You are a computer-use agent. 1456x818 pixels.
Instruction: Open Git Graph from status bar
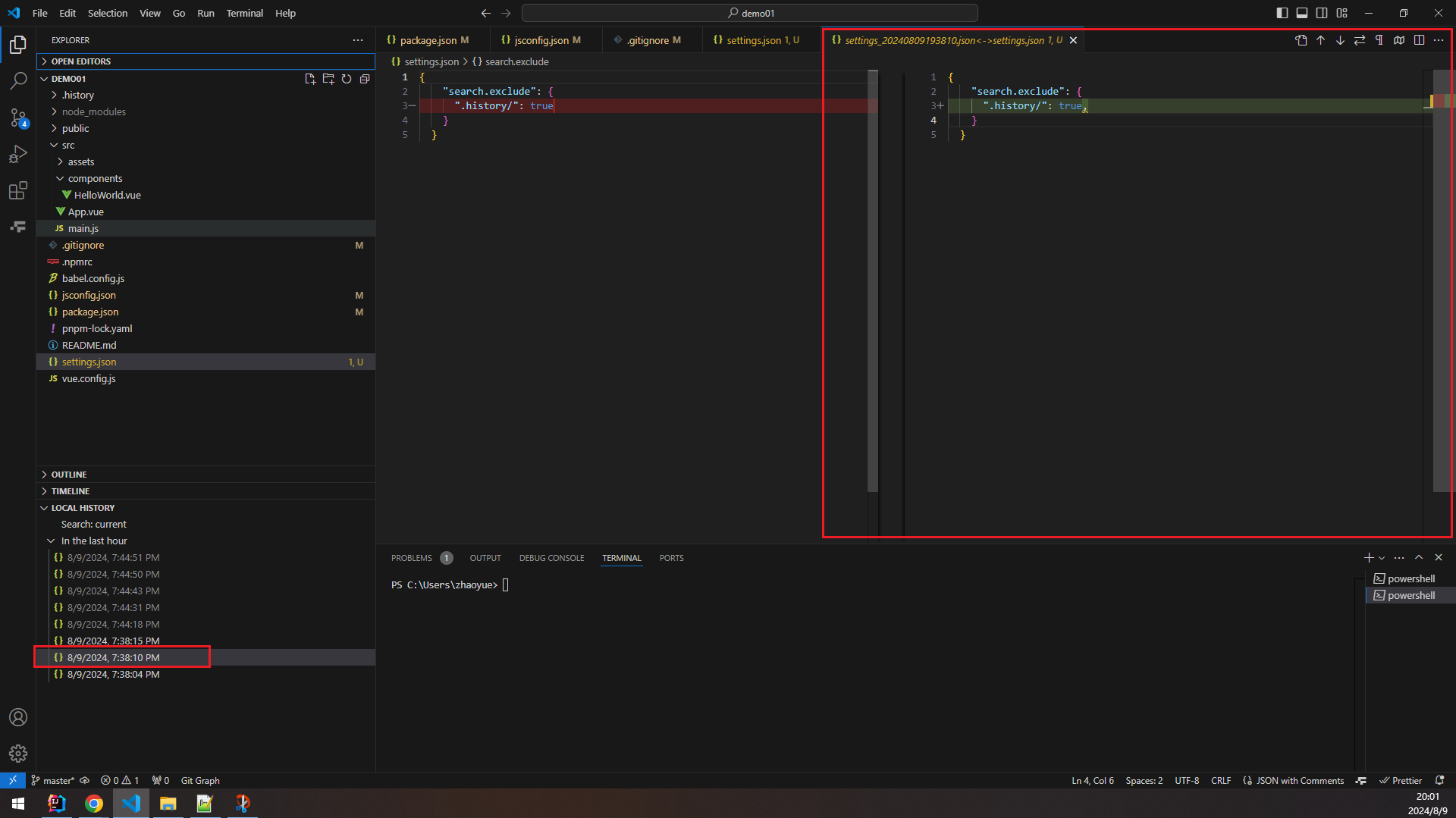(x=200, y=780)
